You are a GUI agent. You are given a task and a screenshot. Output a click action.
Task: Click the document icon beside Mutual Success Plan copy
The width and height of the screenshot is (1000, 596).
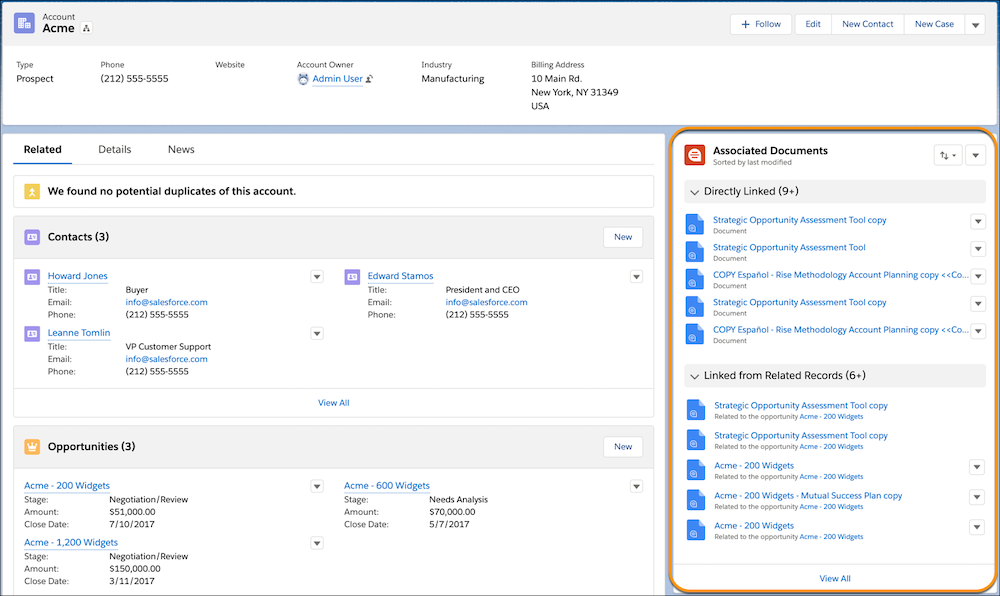pos(694,500)
